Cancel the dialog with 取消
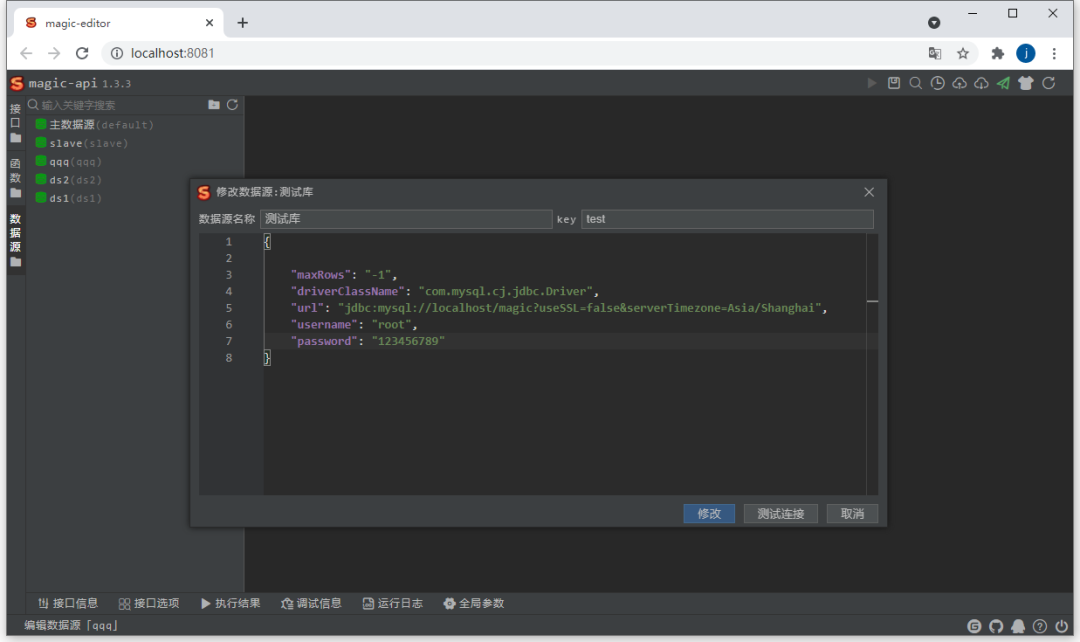This screenshot has width=1080, height=642. point(852,513)
